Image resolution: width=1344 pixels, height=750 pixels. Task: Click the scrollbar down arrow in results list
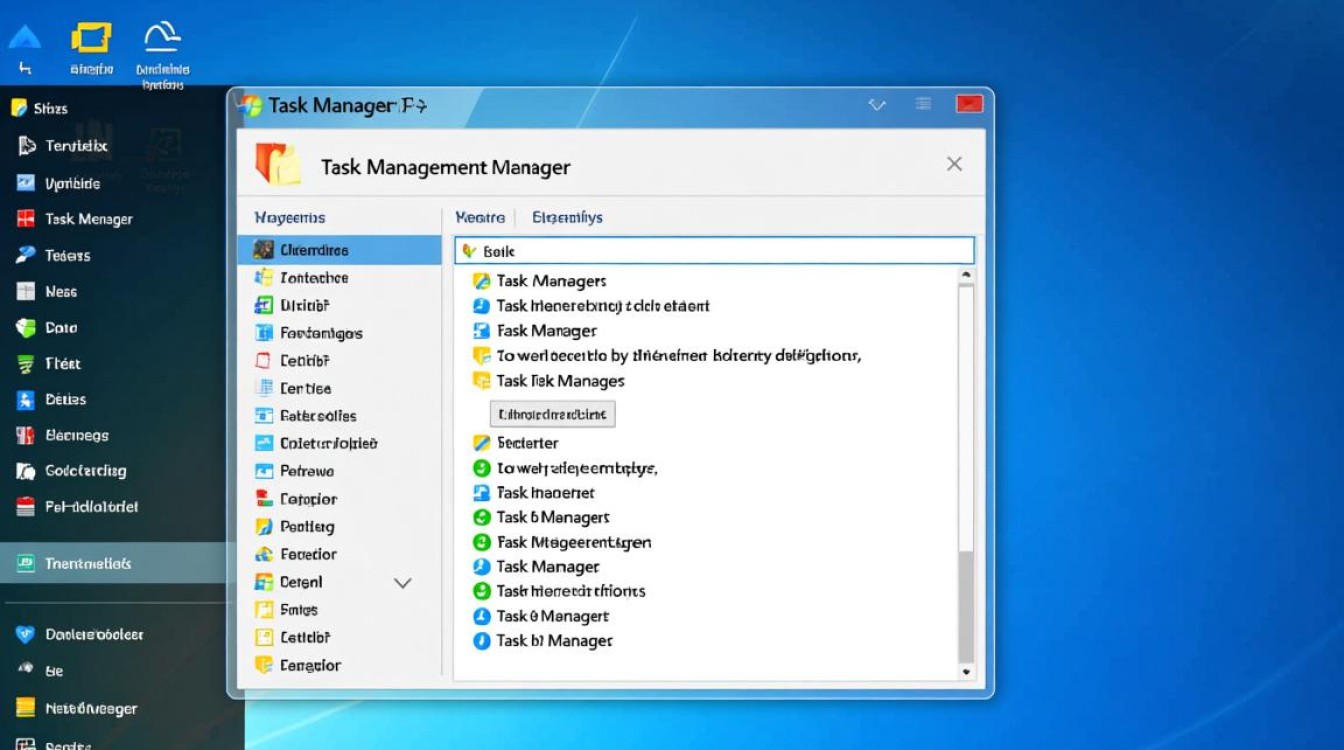pos(966,673)
